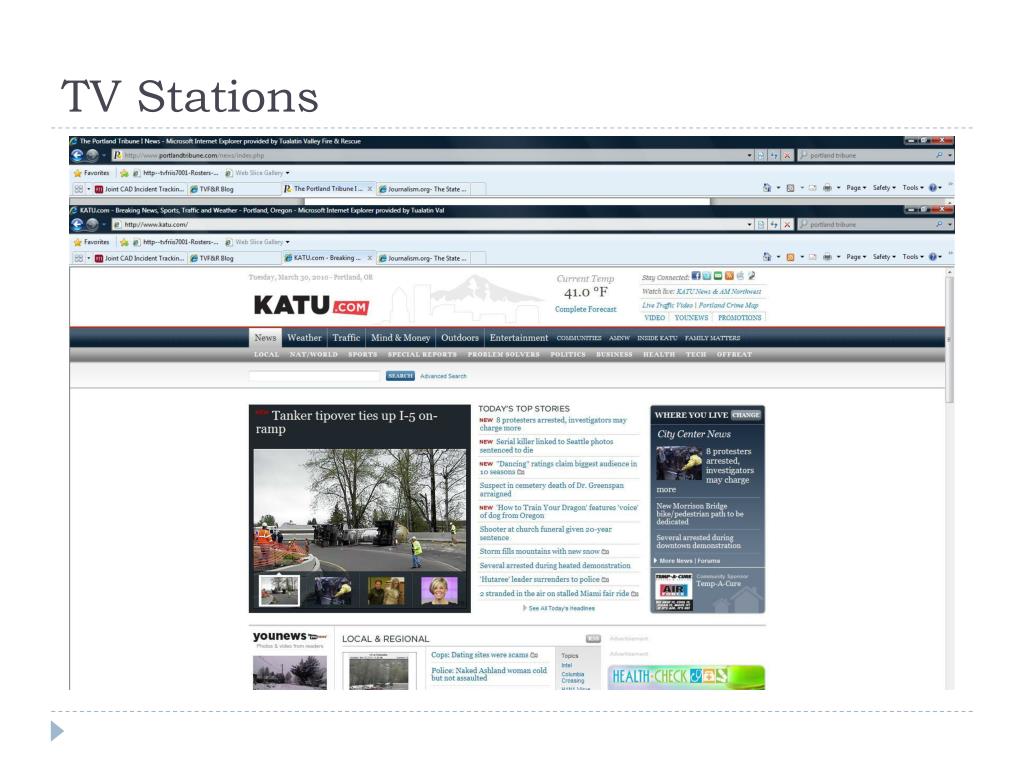Click Stop (red X) icon in Portland Tribune window
Viewport: 1024px width, 768px height.
click(x=787, y=155)
